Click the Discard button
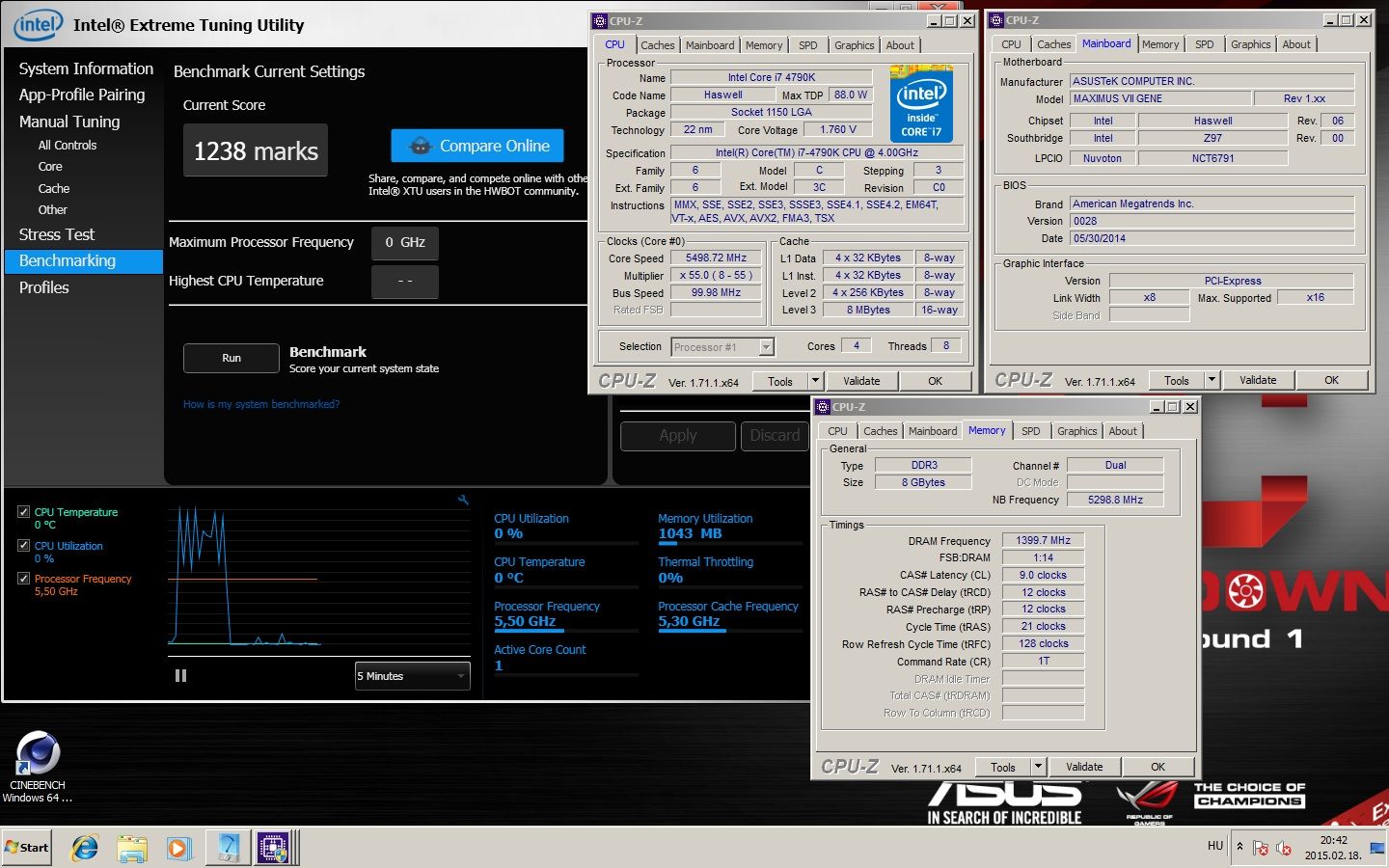1389x868 pixels. (775, 436)
